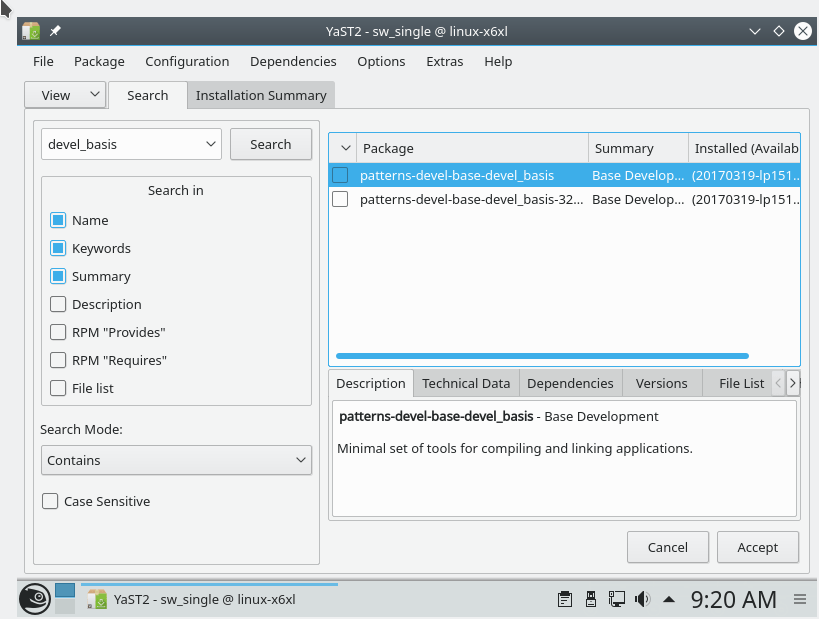The width and height of the screenshot is (819, 619).
Task: Click the package list horizontal scrollbar
Action: [542, 356]
